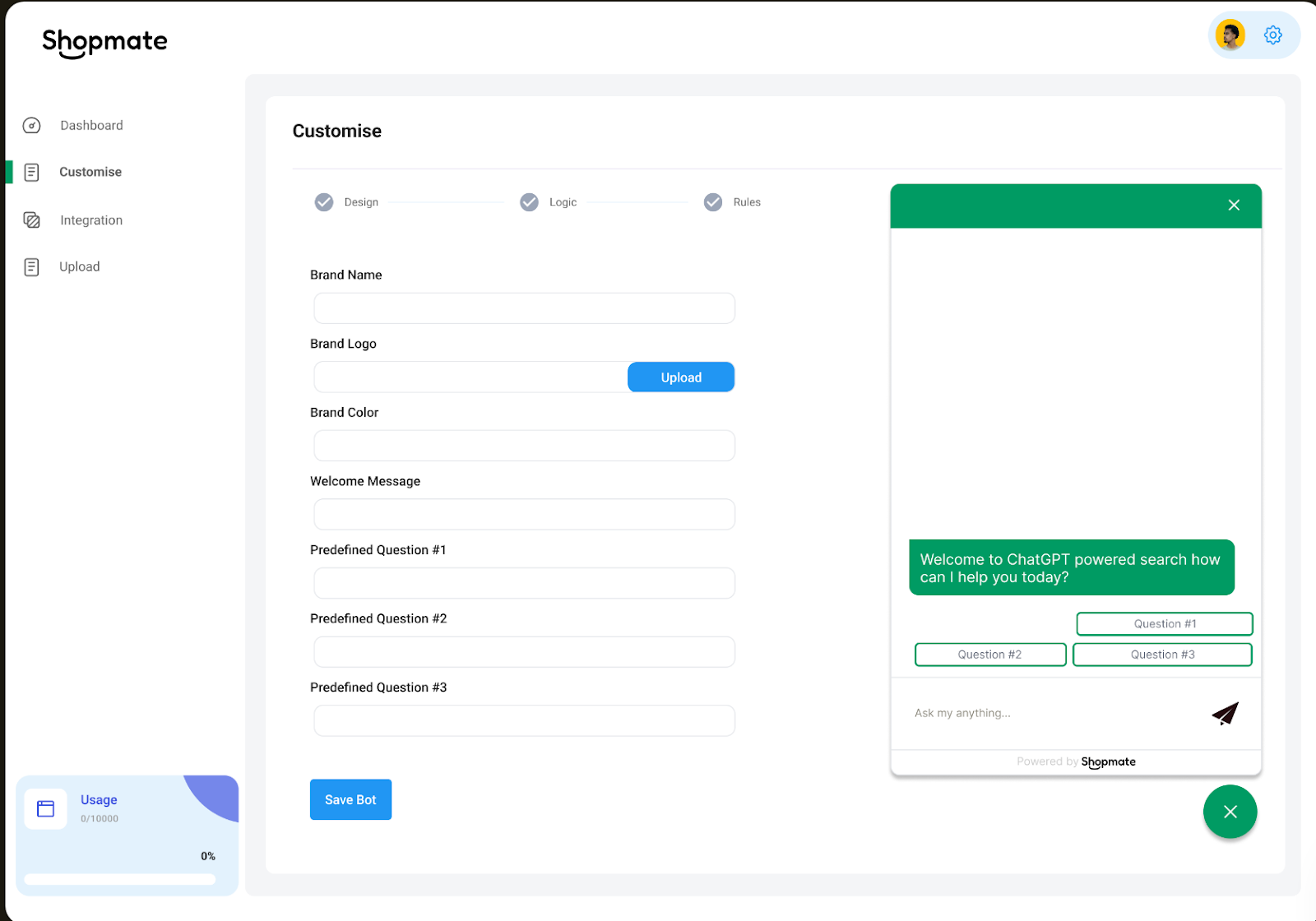Switch to the Design step

click(x=361, y=202)
